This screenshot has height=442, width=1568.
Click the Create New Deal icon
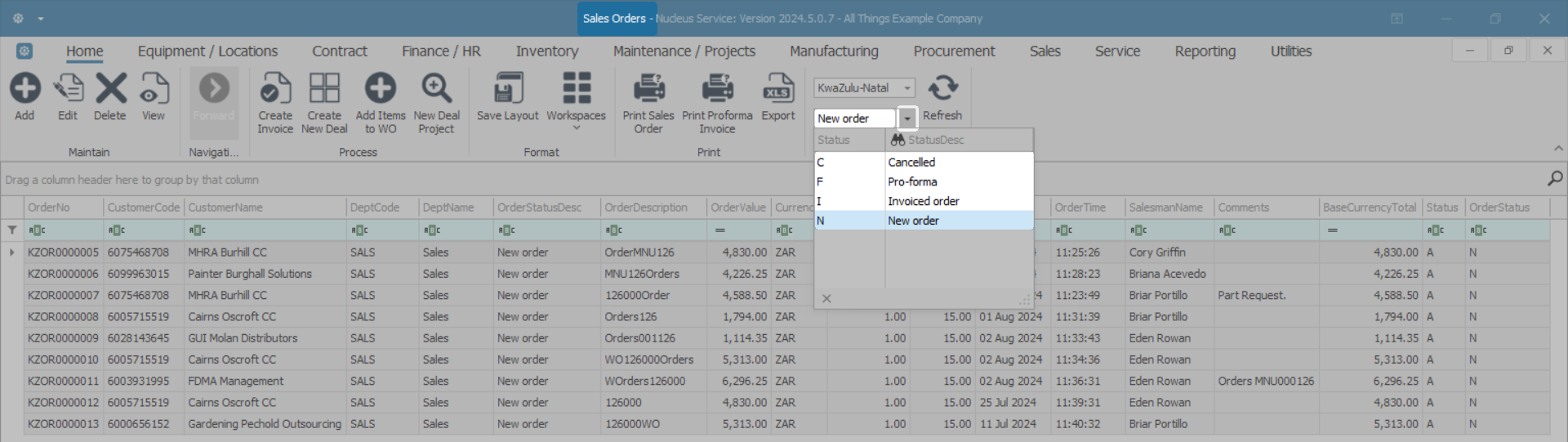point(324,88)
